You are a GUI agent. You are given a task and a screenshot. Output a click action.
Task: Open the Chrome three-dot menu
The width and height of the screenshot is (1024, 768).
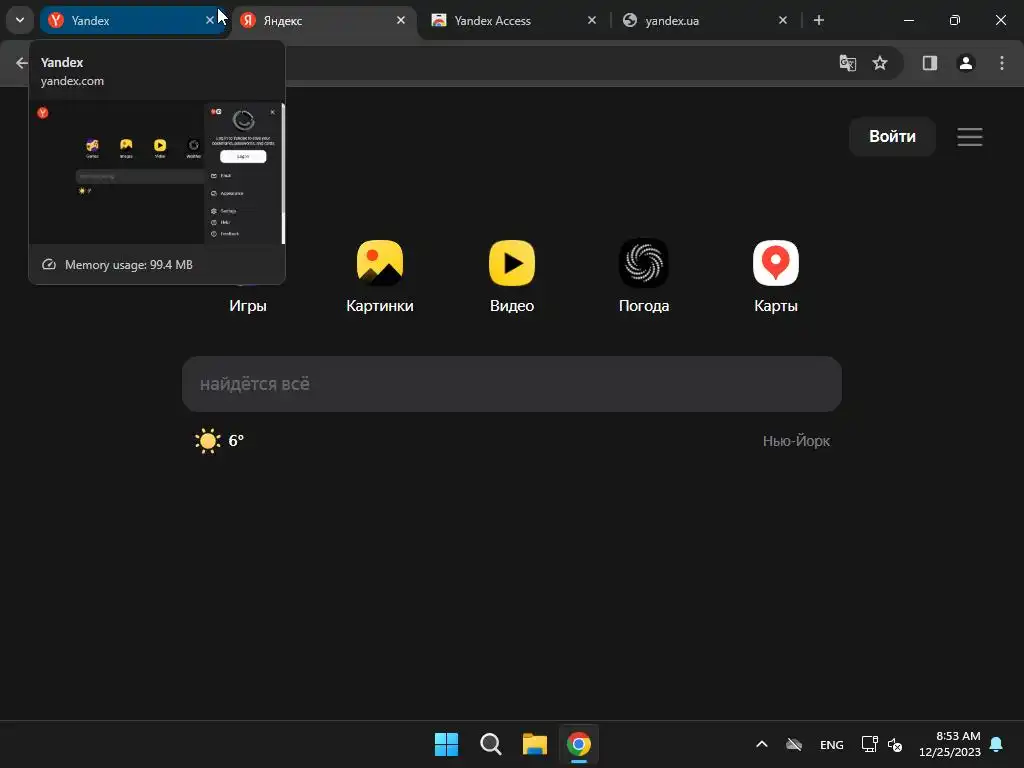point(1002,63)
